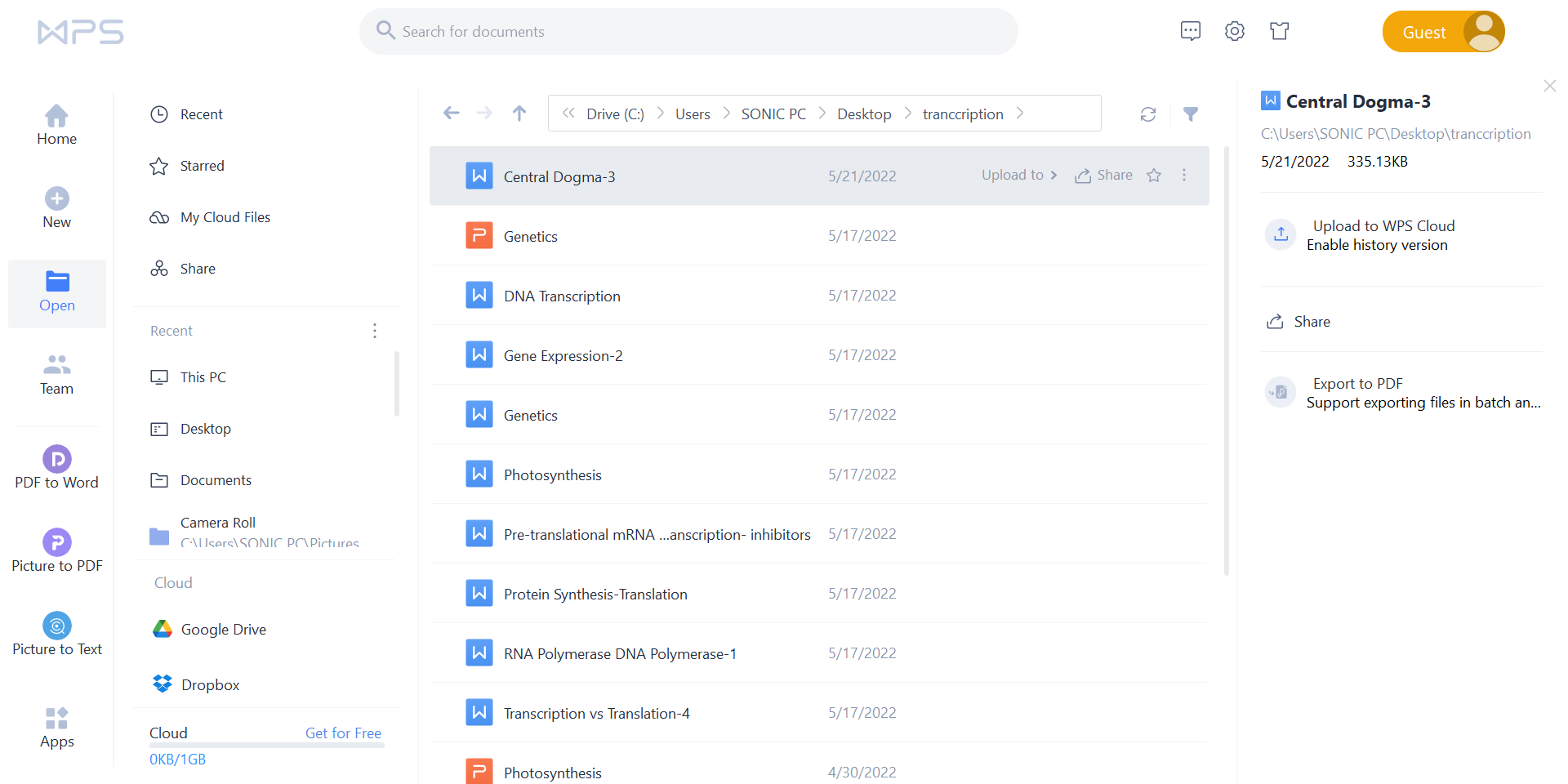The height and width of the screenshot is (784, 1568).
Task: Click the refresh folder icon
Action: (x=1147, y=114)
